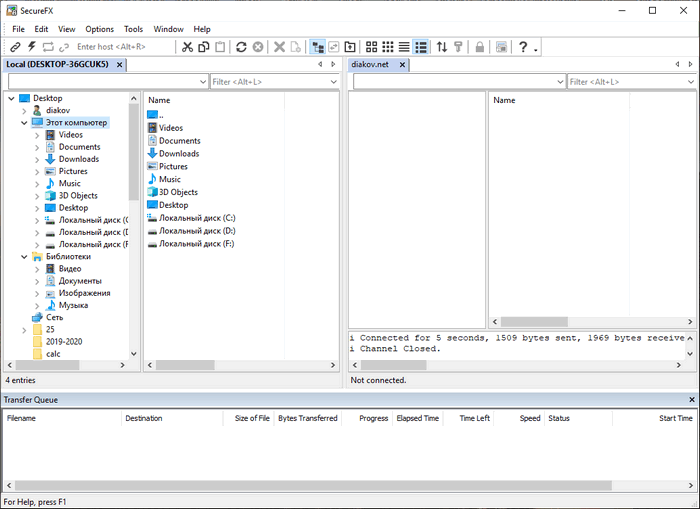The image size is (700, 509).
Task: Click the Name column header in local pane
Action: tap(159, 100)
